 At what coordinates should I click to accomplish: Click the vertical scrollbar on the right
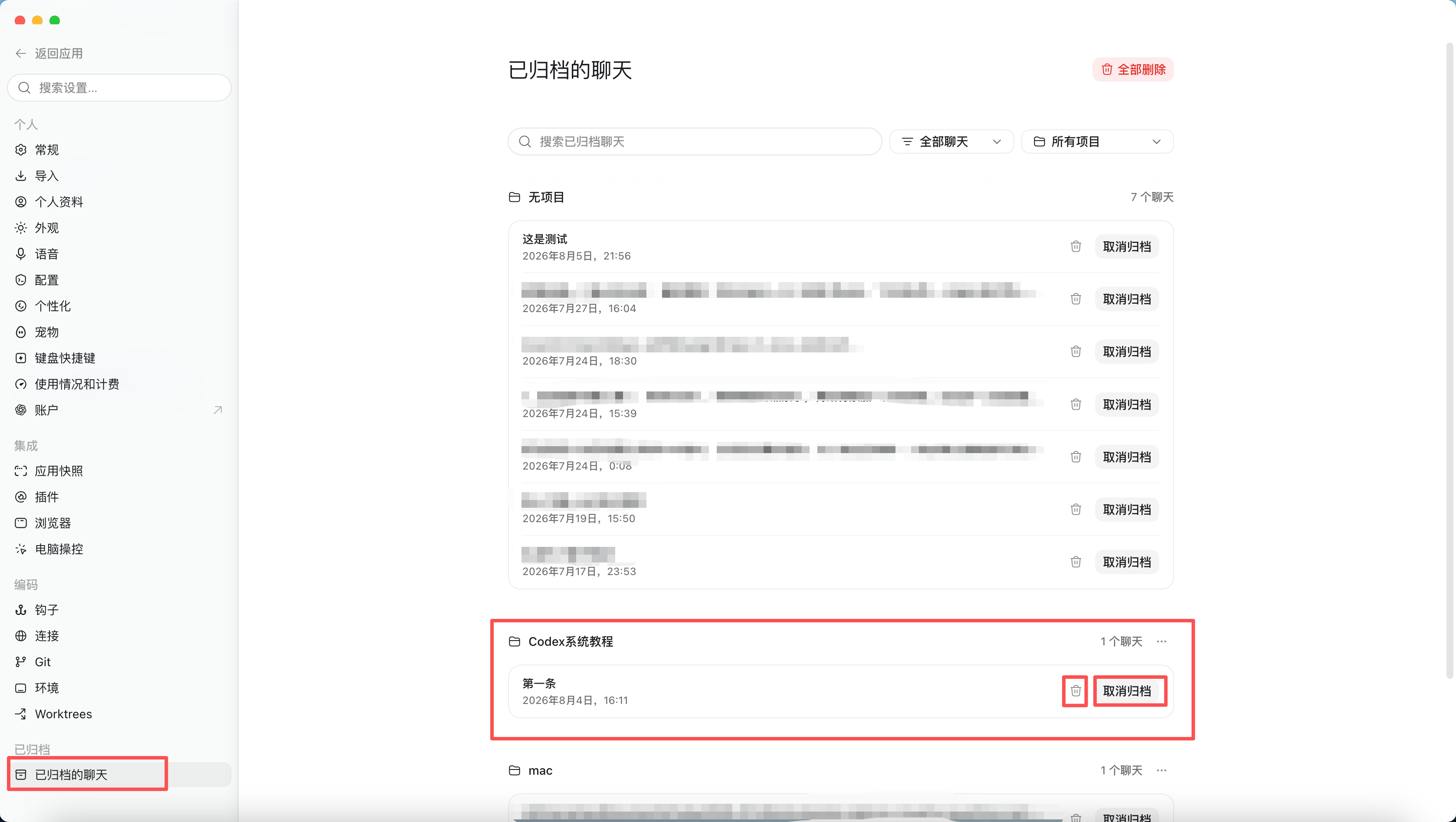tap(1449, 360)
